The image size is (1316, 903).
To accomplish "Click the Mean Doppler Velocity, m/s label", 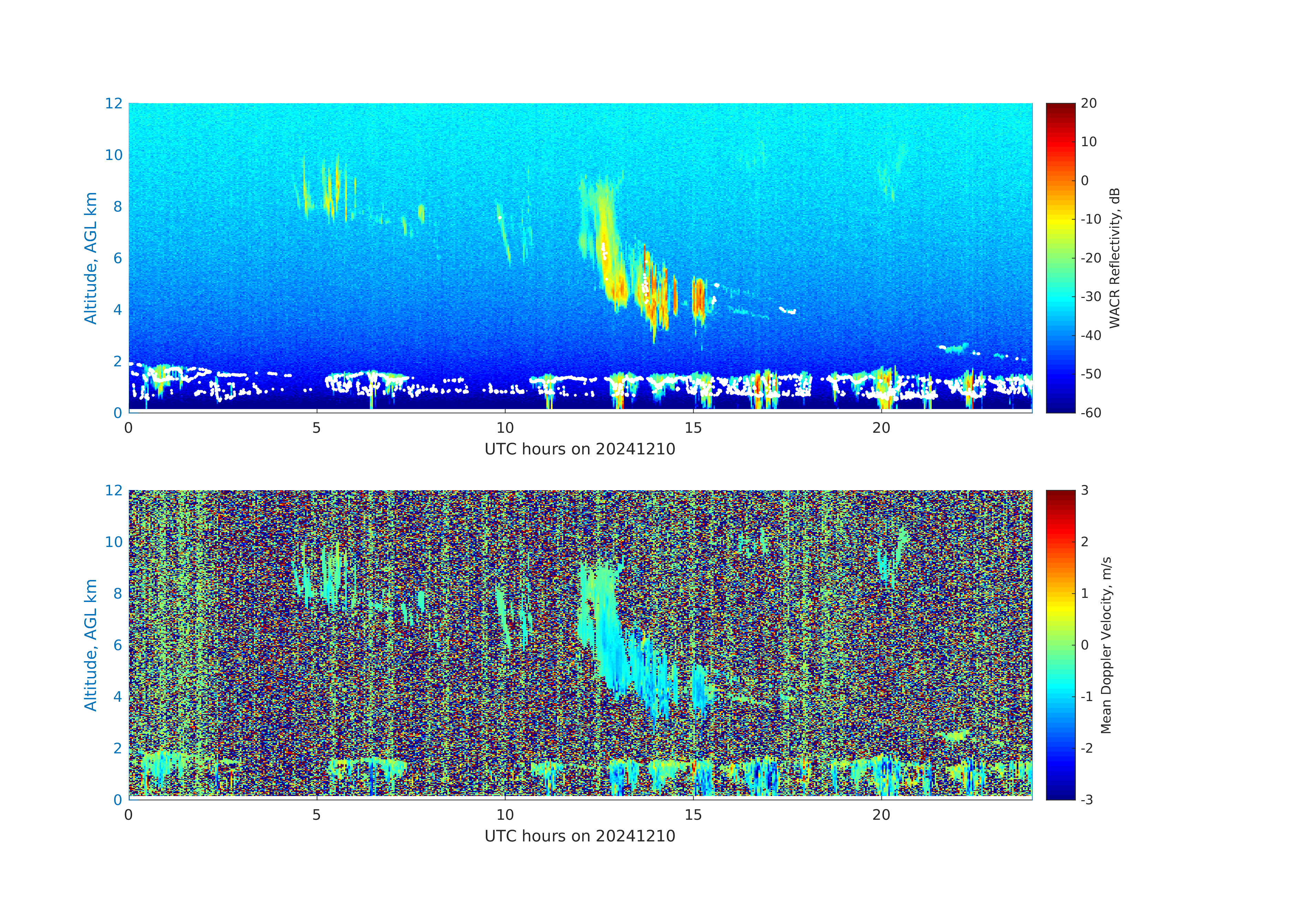I will [x=1106, y=645].
